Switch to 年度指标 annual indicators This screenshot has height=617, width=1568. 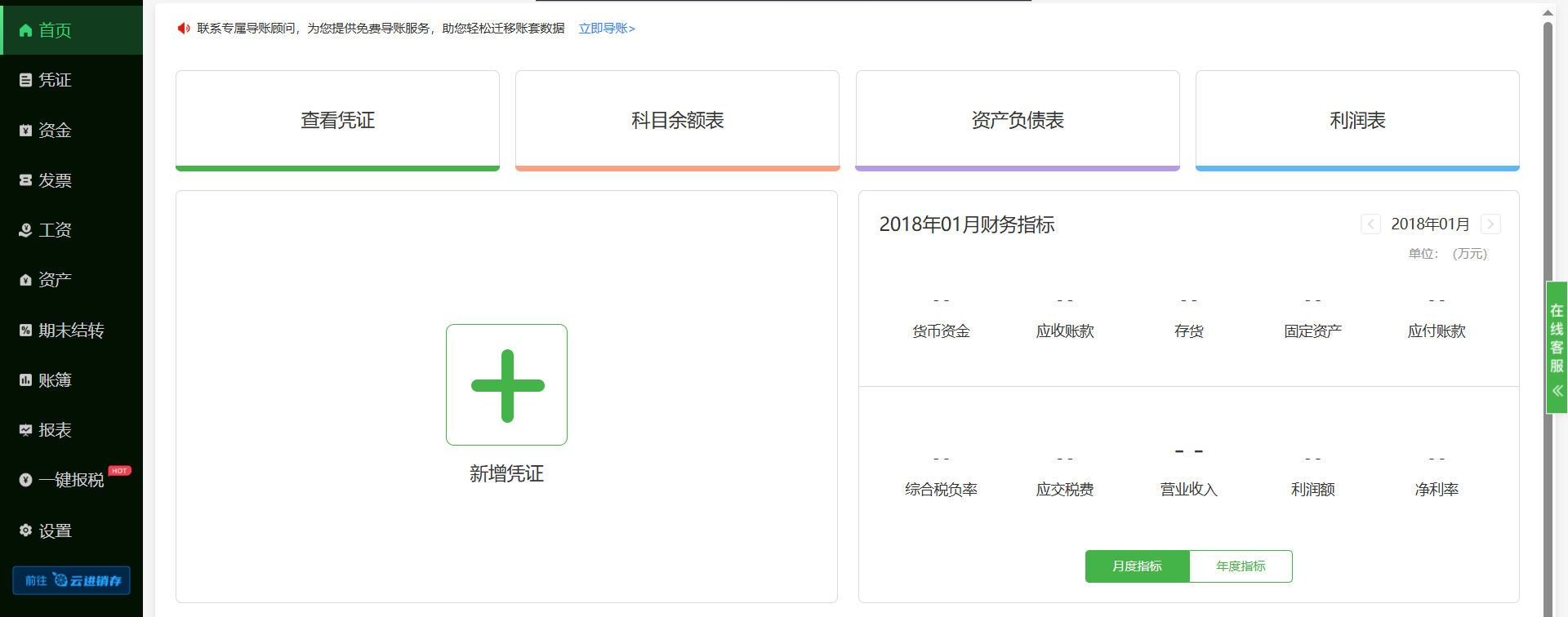(1241, 566)
